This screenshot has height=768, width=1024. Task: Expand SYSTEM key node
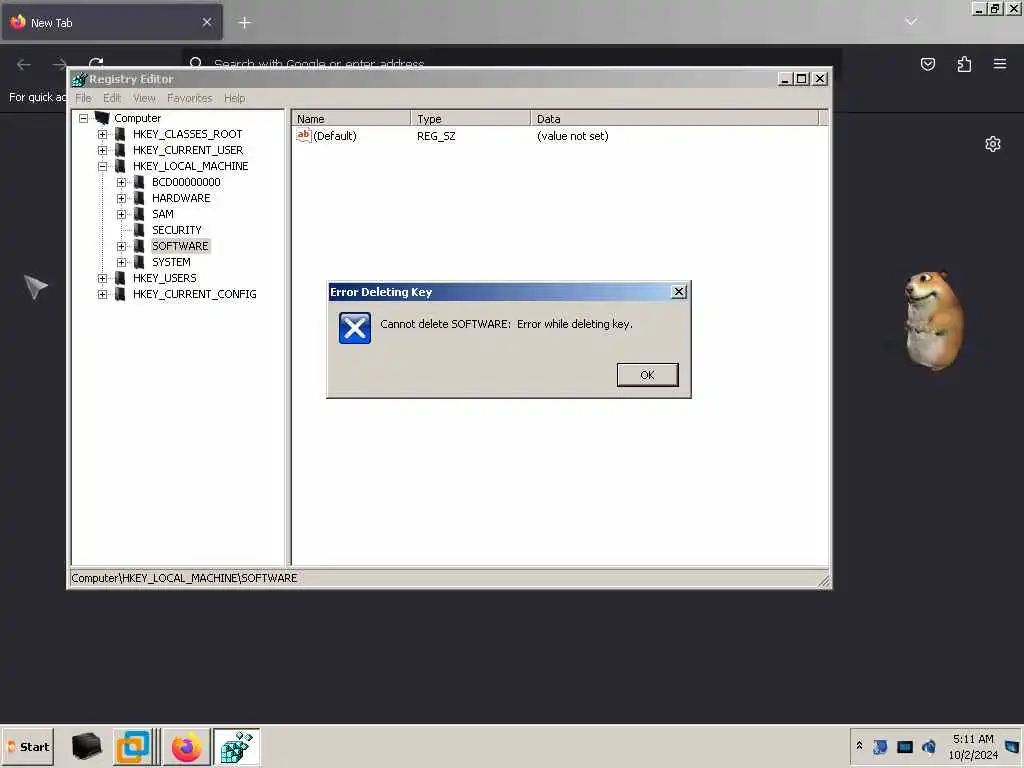(x=121, y=263)
